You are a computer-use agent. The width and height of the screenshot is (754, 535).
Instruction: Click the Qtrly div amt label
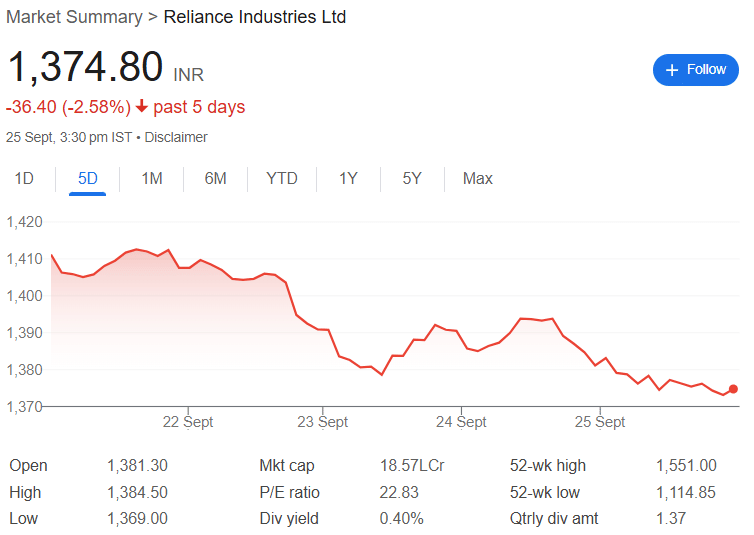point(554,518)
